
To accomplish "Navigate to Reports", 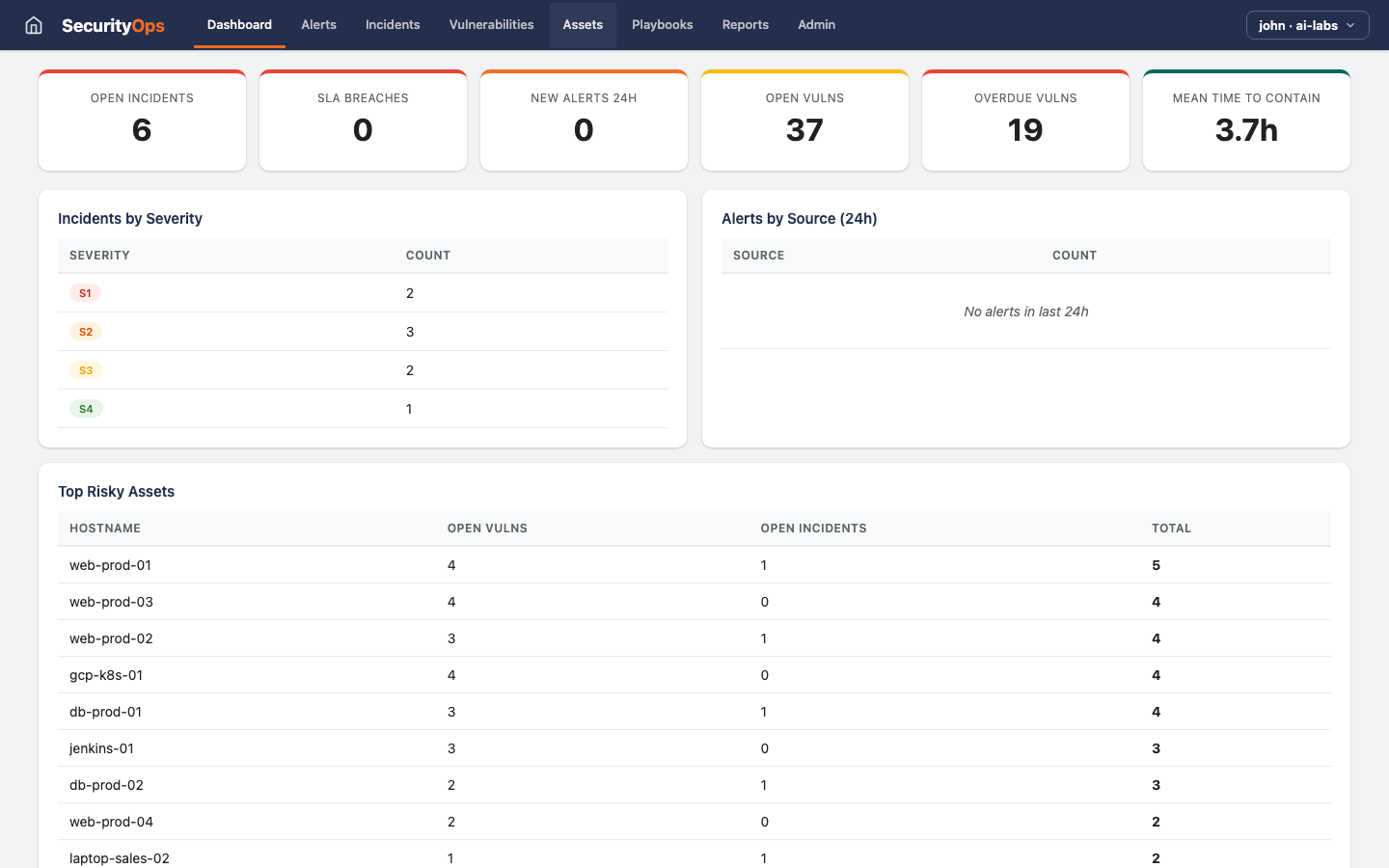I will point(745,25).
